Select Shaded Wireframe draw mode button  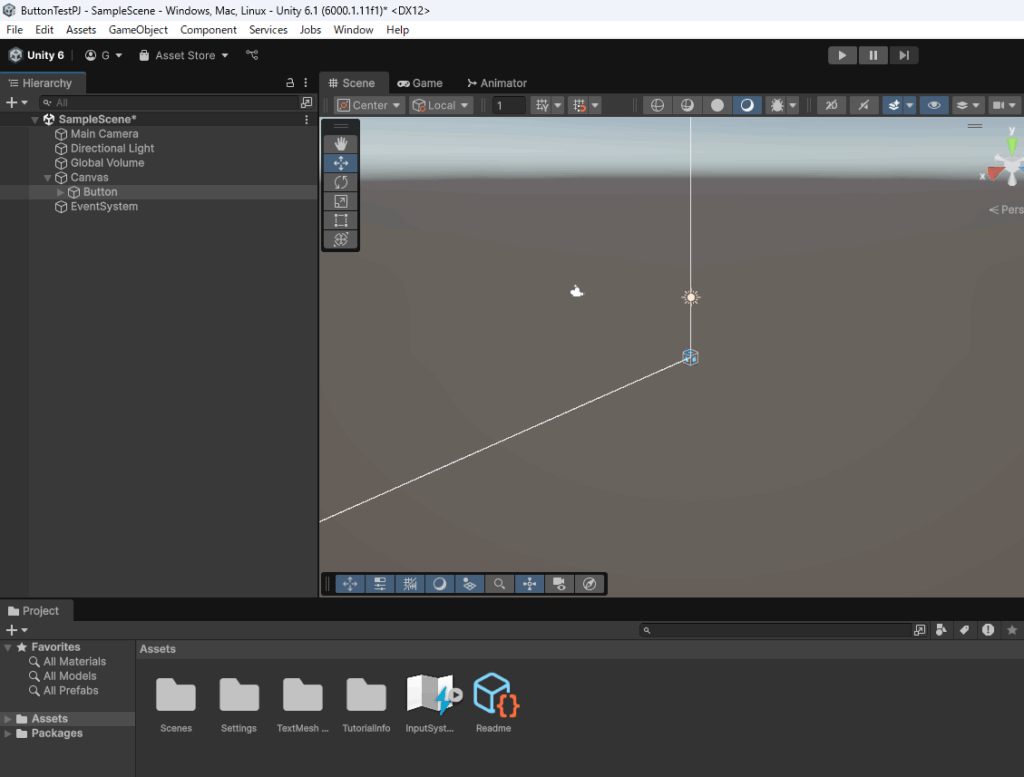click(687, 105)
